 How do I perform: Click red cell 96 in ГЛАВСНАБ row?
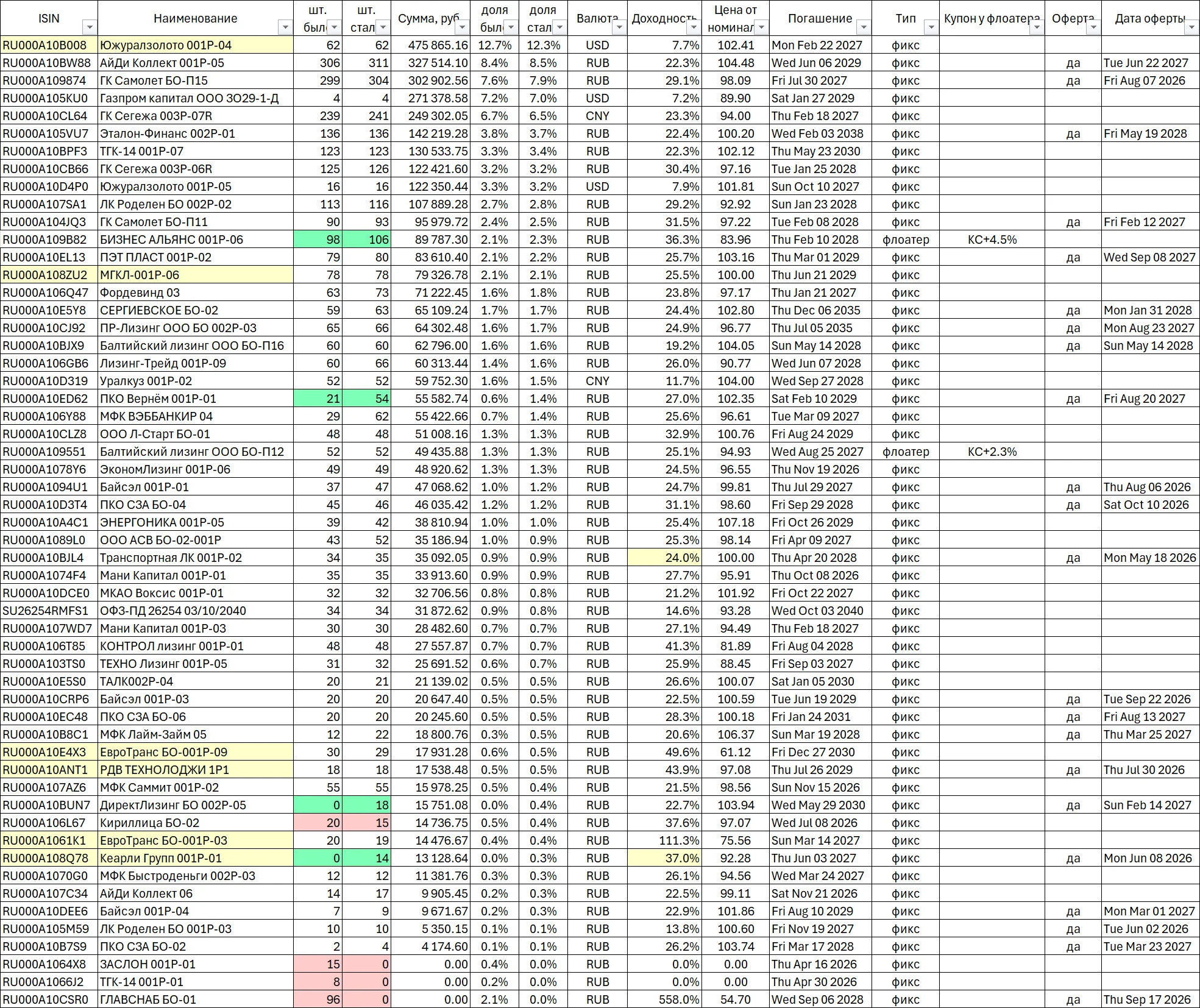[x=318, y=999]
